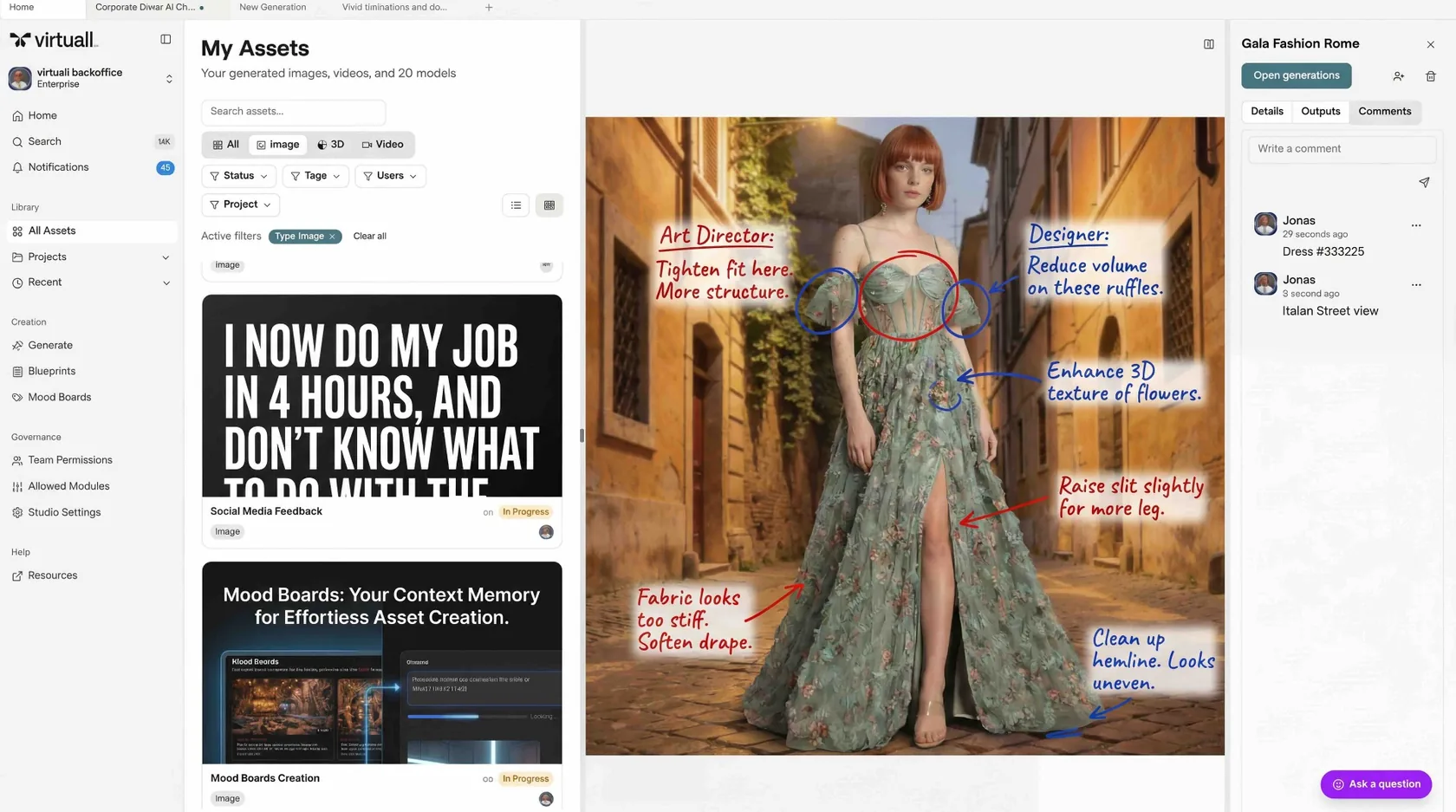Click Clear all filters link
This screenshot has height=812, width=1456.
pos(369,237)
